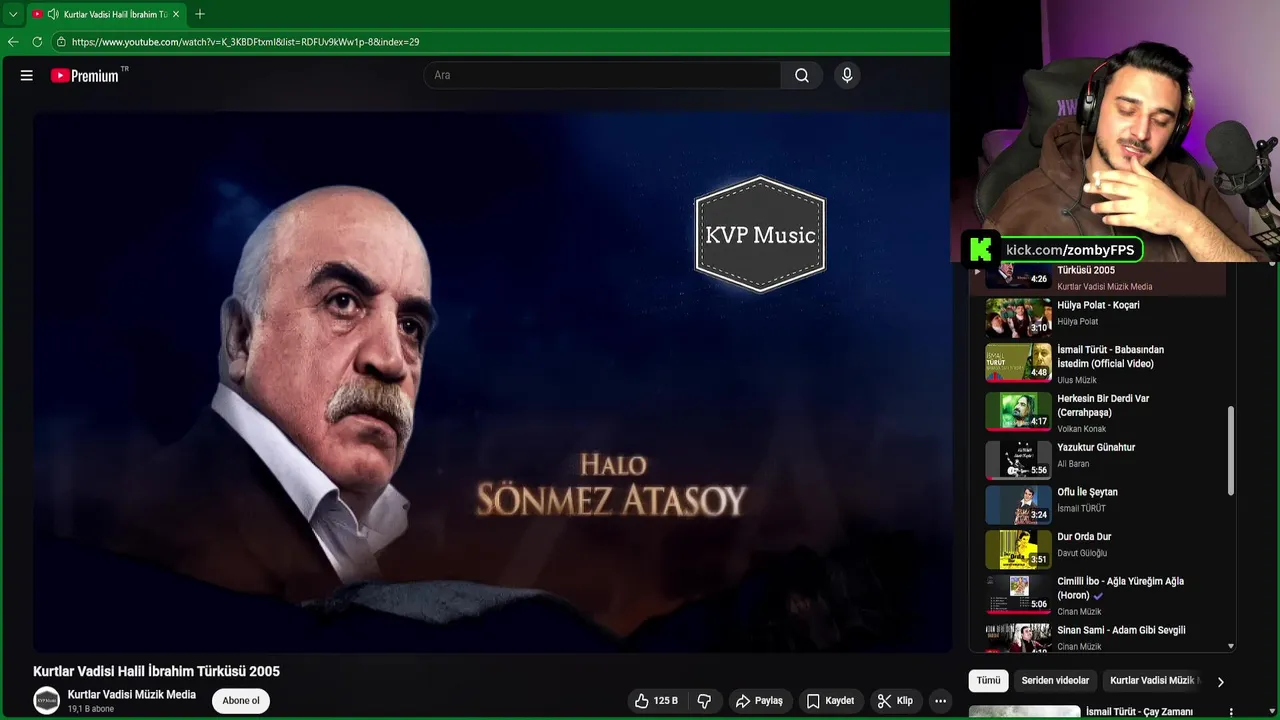Image resolution: width=1280 pixels, height=720 pixels.
Task: Click the kick.com/zombyFPS overlay label
Action: pos(1069,250)
